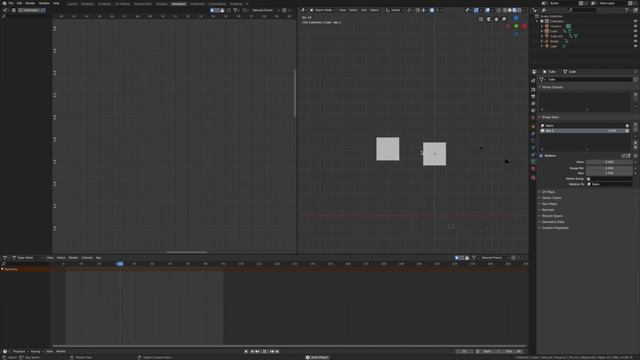The image size is (640, 360).
Task: Click the blue Z axis gizmo ball
Action: [x=516, y=18]
